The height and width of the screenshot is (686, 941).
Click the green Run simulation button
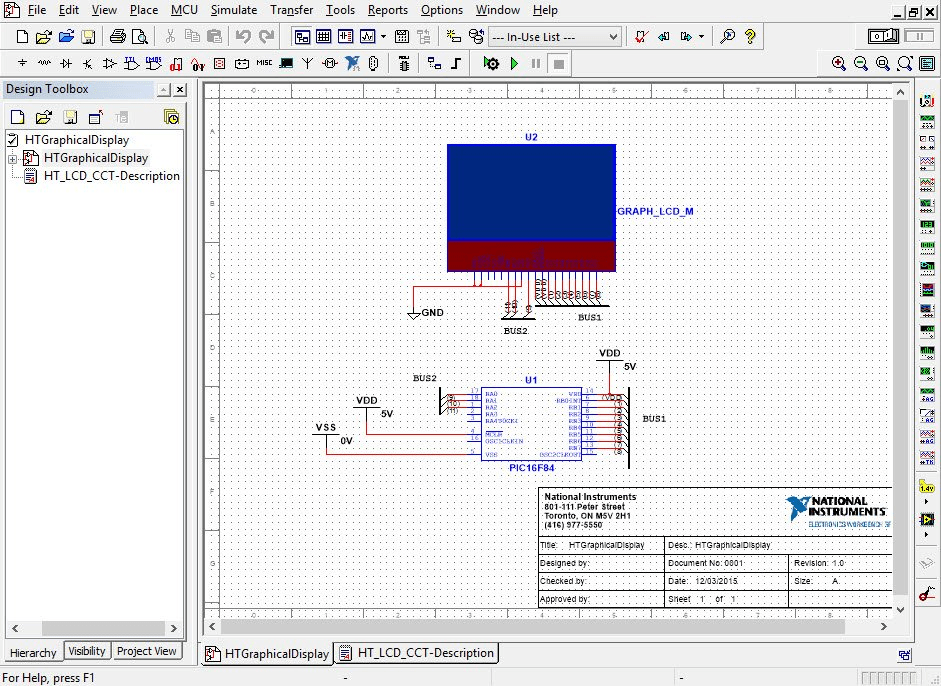tap(514, 63)
